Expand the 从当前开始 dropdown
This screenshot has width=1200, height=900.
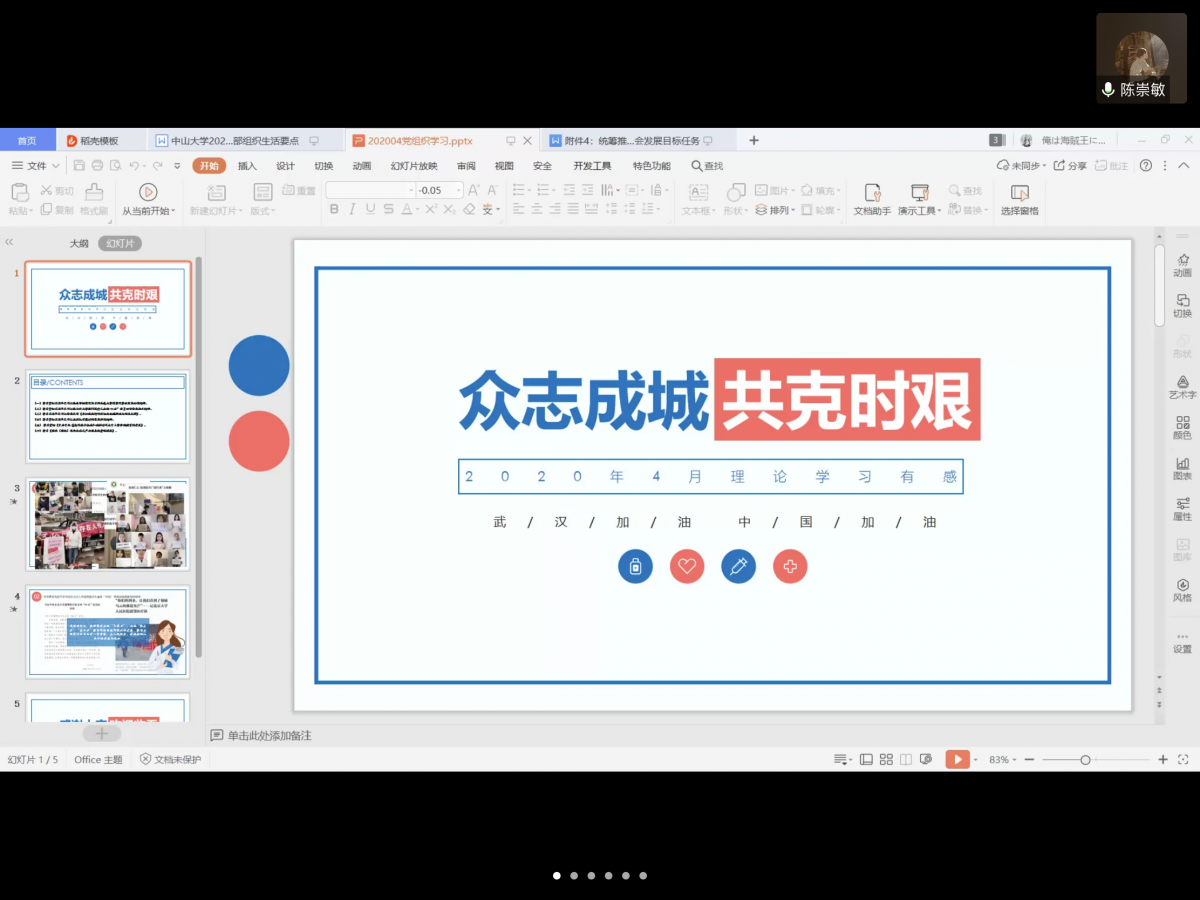pyautogui.click(x=173, y=211)
